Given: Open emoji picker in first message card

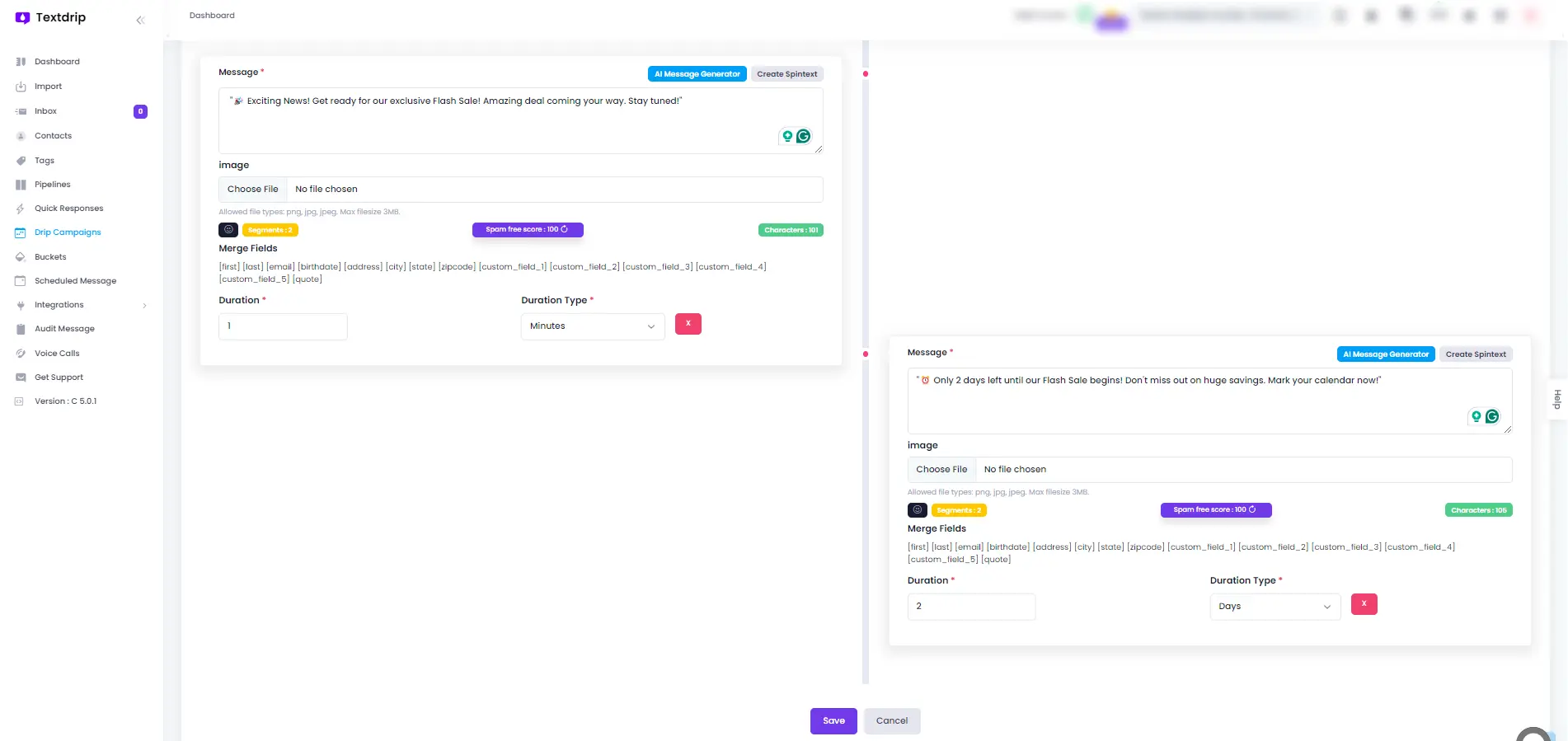Looking at the screenshot, I should 228,230.
